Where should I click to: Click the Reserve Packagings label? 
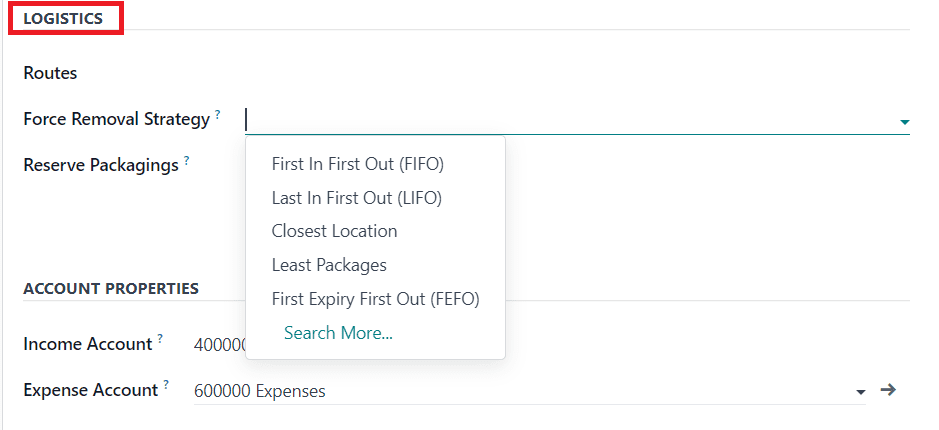[x=101, y=165]
